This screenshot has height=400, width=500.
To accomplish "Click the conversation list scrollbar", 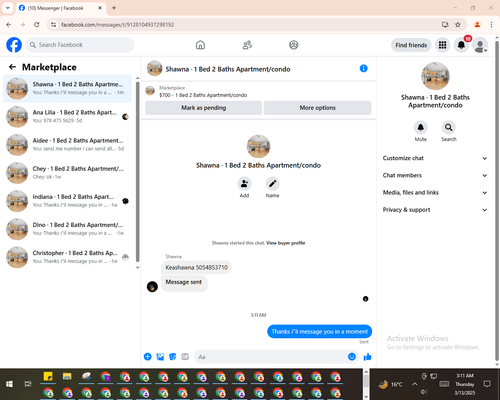I will 138,172.
